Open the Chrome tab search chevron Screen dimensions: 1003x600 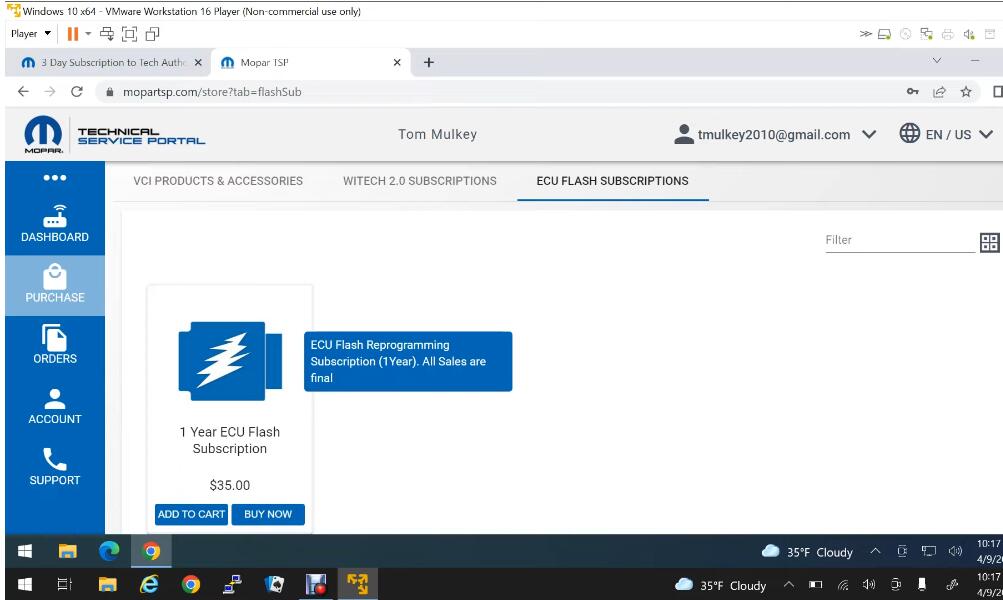pos(936,61)
